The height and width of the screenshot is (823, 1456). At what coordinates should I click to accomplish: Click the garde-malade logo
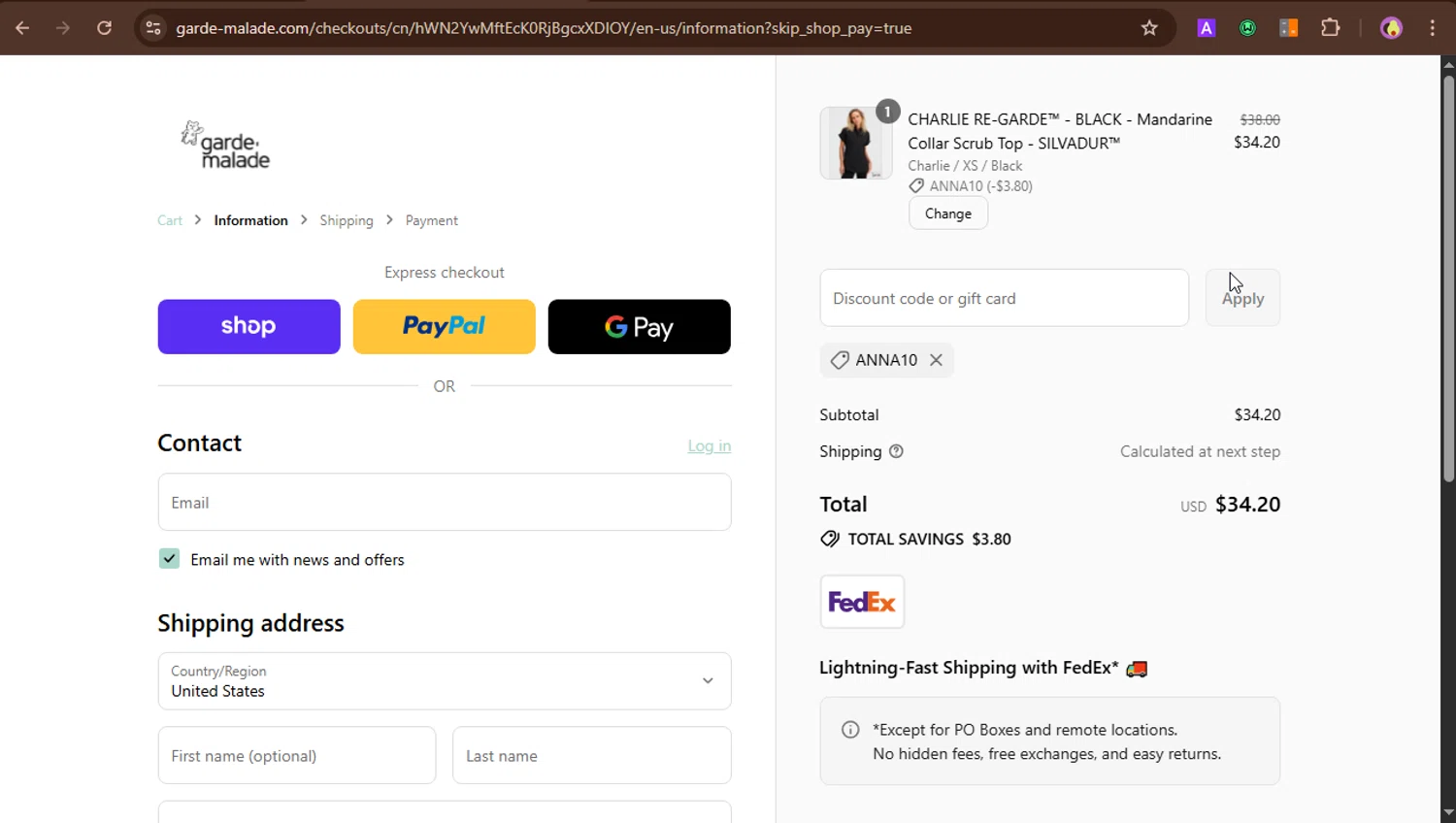click(225, 145)
